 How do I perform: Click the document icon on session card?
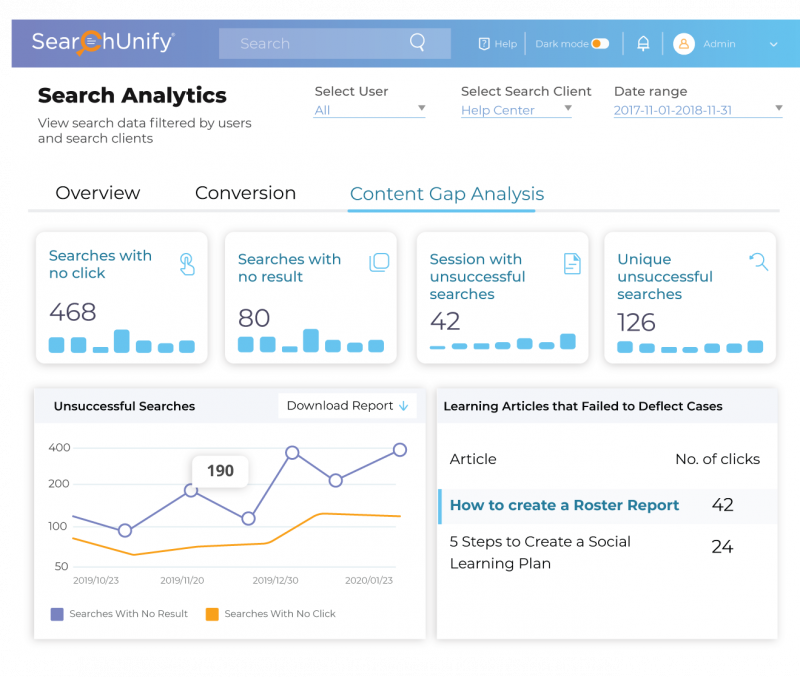572,264
